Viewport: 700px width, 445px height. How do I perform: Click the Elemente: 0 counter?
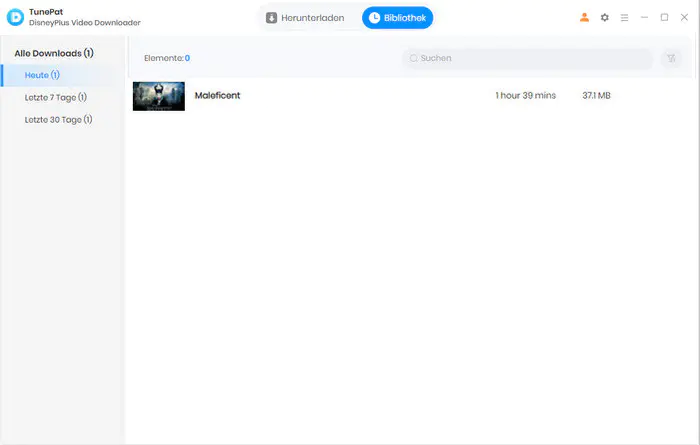pos(167,58)
